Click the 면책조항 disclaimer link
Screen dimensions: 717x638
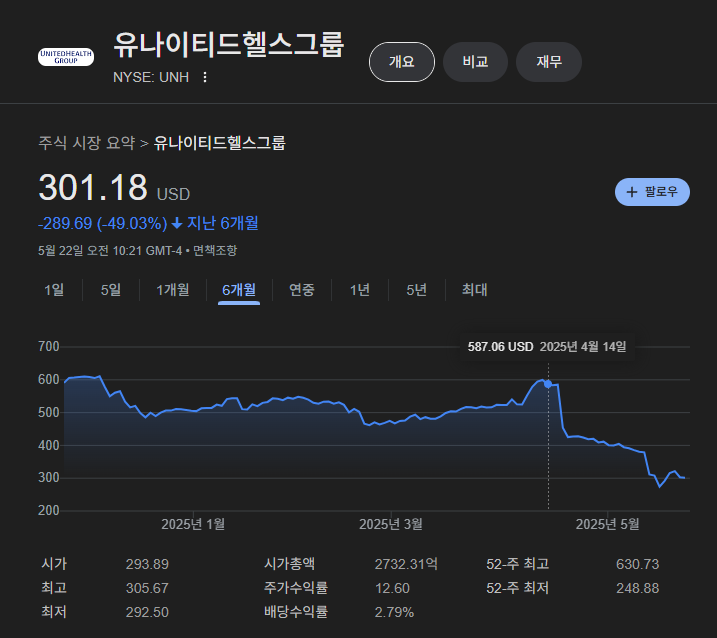point(215,251)
